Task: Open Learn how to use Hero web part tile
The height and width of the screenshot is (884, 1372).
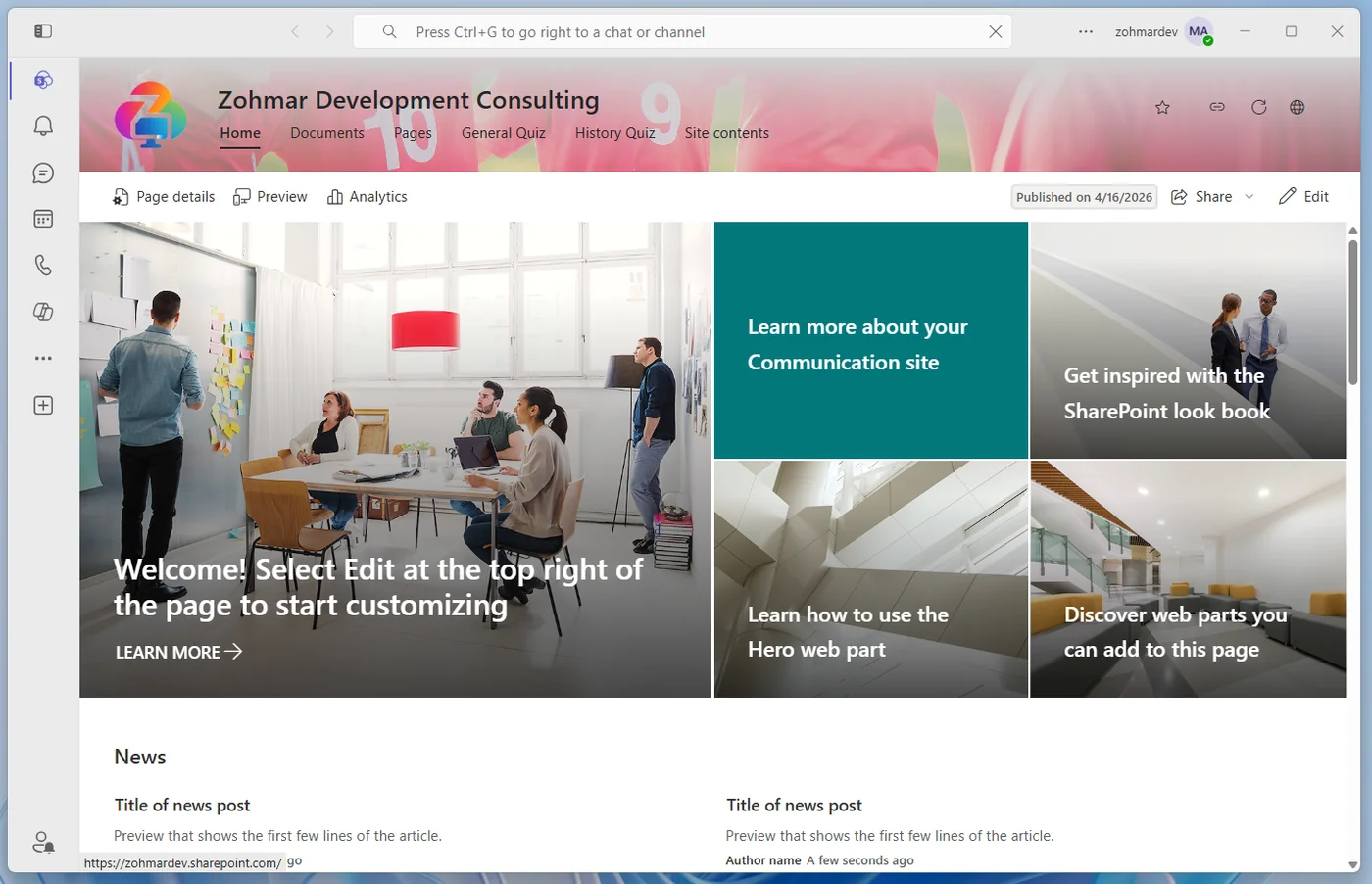Action: [x=871, y=579]
